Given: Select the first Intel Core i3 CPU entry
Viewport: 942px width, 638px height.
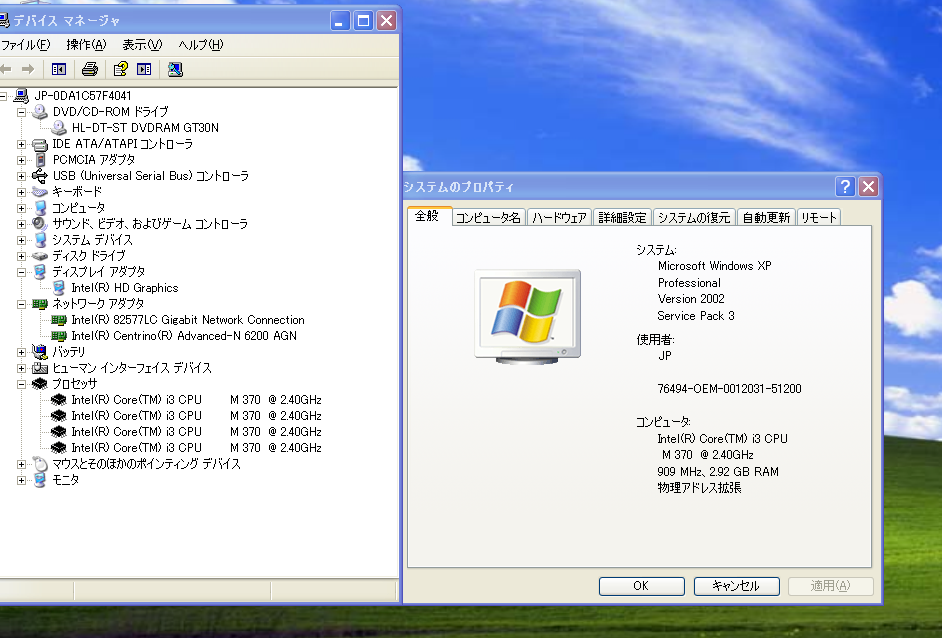Looking at the screenshot, I should coord(196,400).
